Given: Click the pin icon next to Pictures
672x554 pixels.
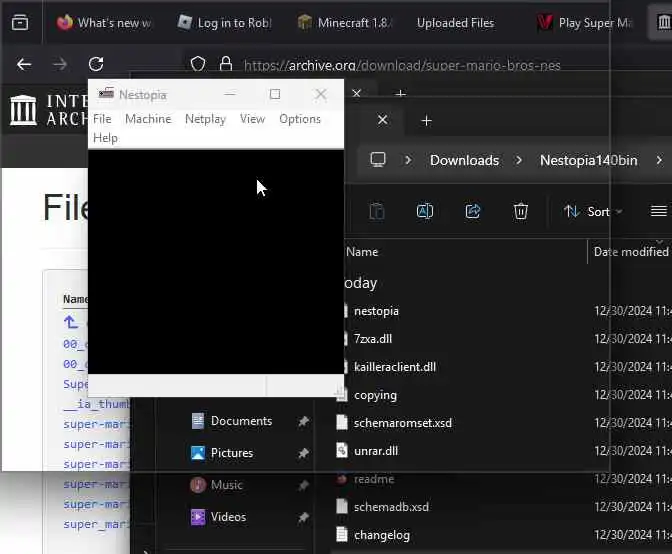Looking at the screenshot, I should pyautogui.click(x=303, y=453).
